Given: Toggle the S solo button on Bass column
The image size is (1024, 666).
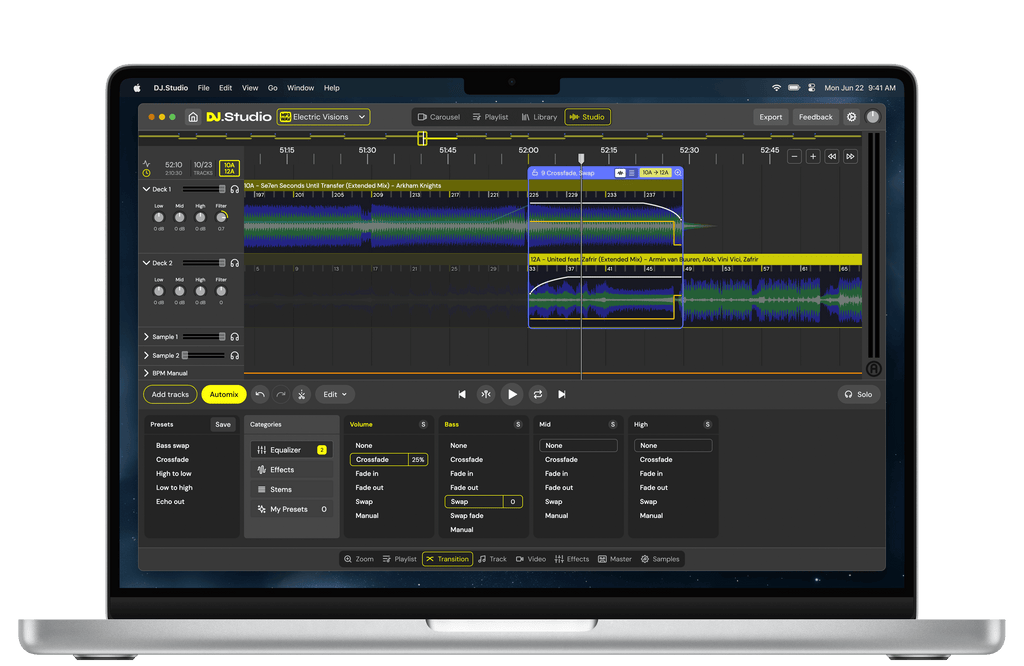Looking at the screenshot, I should pyautogui.click(x=518, y=424).
